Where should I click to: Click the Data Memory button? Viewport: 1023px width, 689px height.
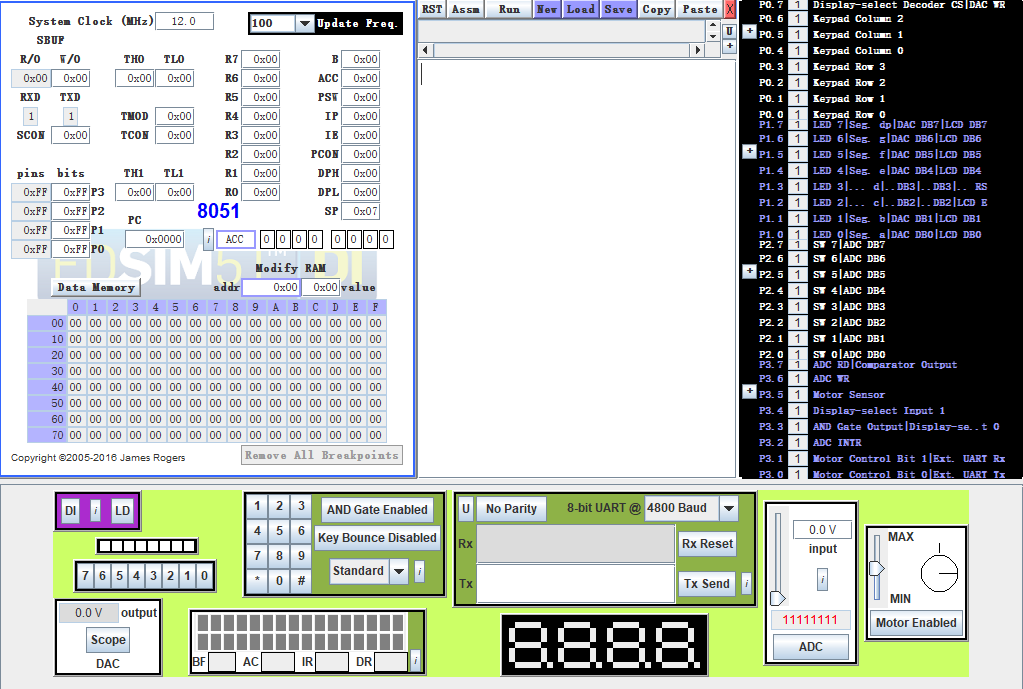point(96,287)
